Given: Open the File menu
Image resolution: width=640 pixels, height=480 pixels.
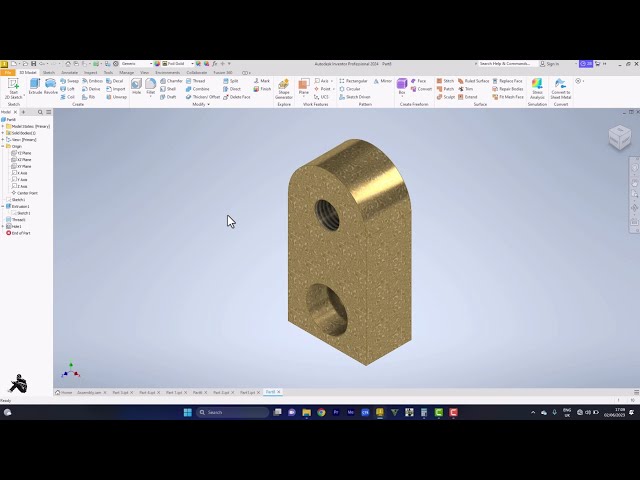Looking at the screenshot, I should (8, 73).
